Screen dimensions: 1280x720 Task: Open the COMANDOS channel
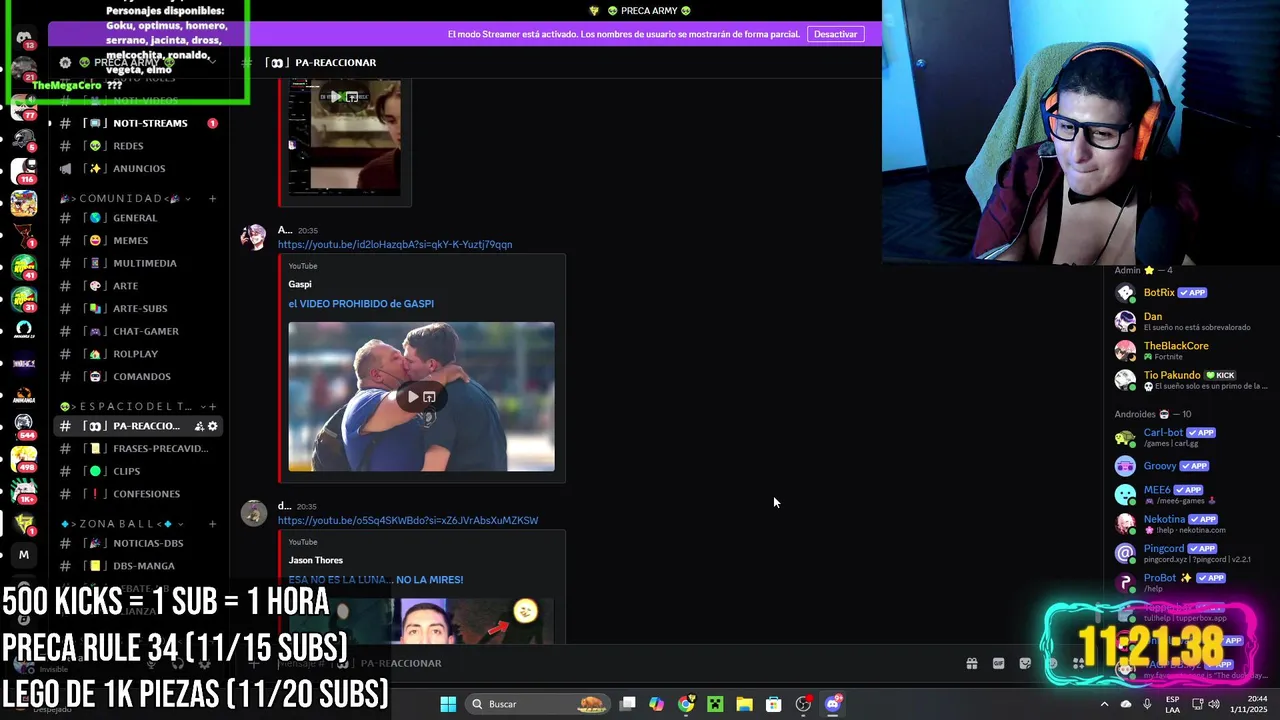point(138,377)
